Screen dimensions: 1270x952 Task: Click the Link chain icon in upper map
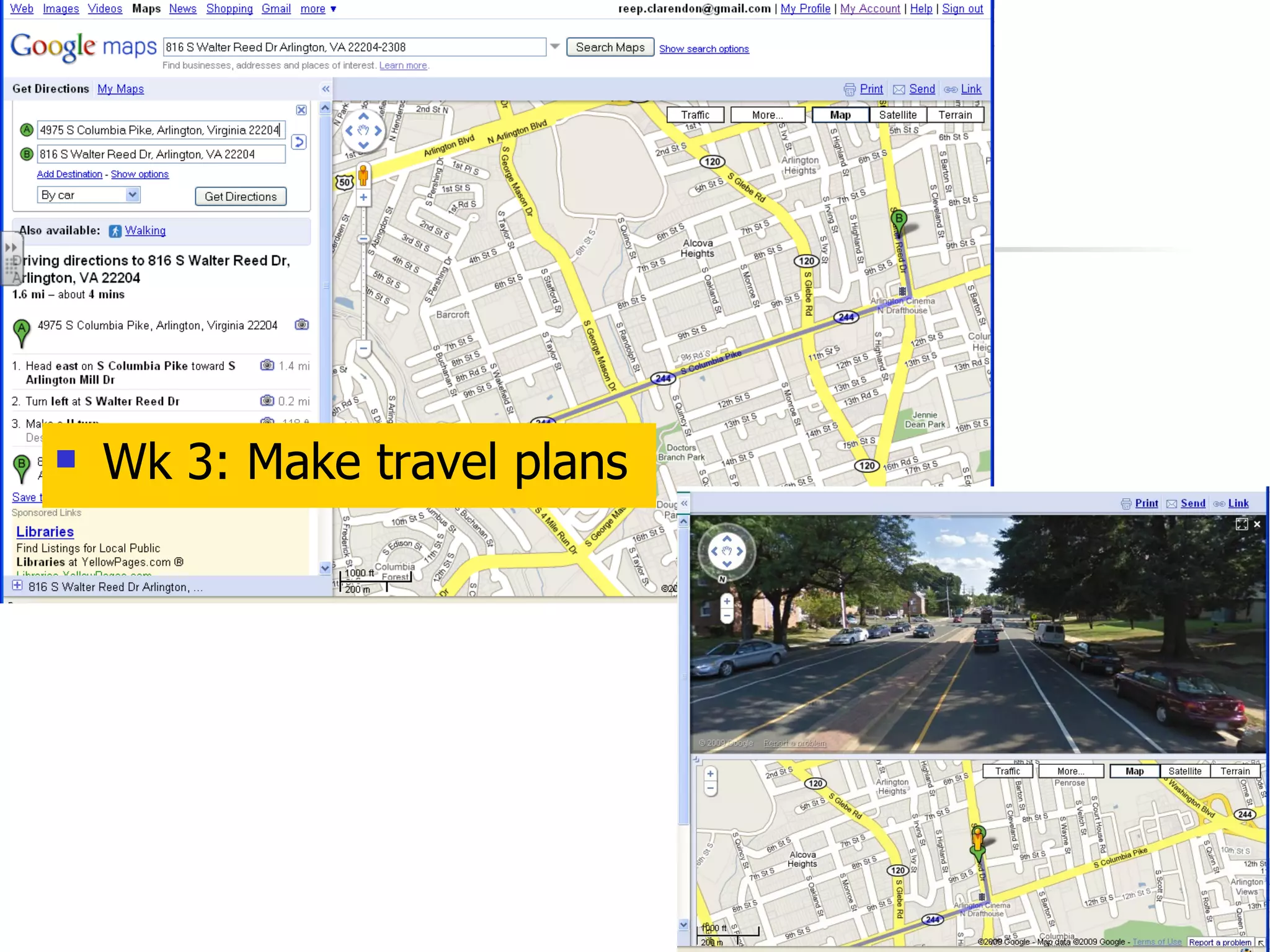pos(963,89)
